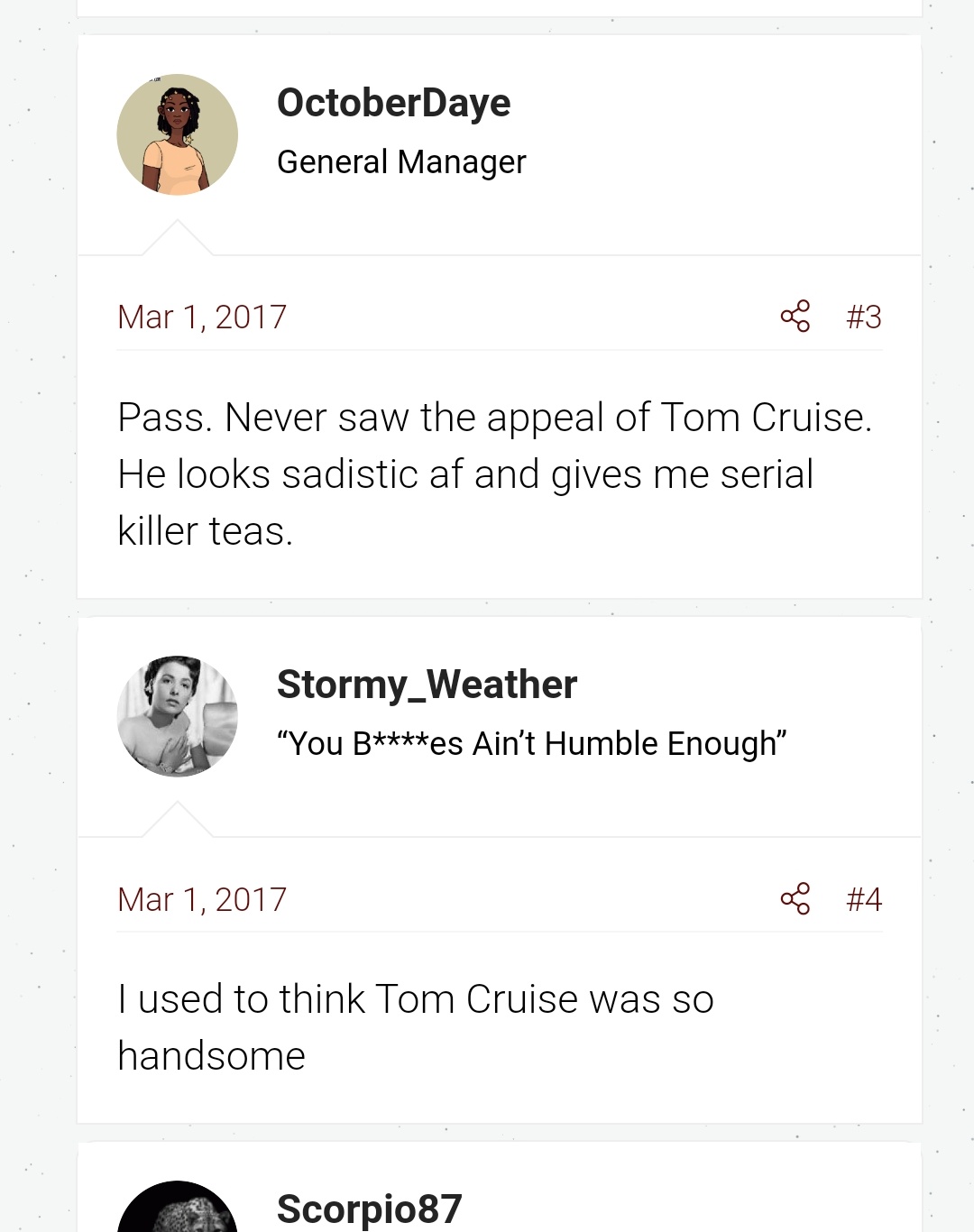Click the "You B****es Ain't Humble Enough" title

pyautogui.click(x=531, y=744)
